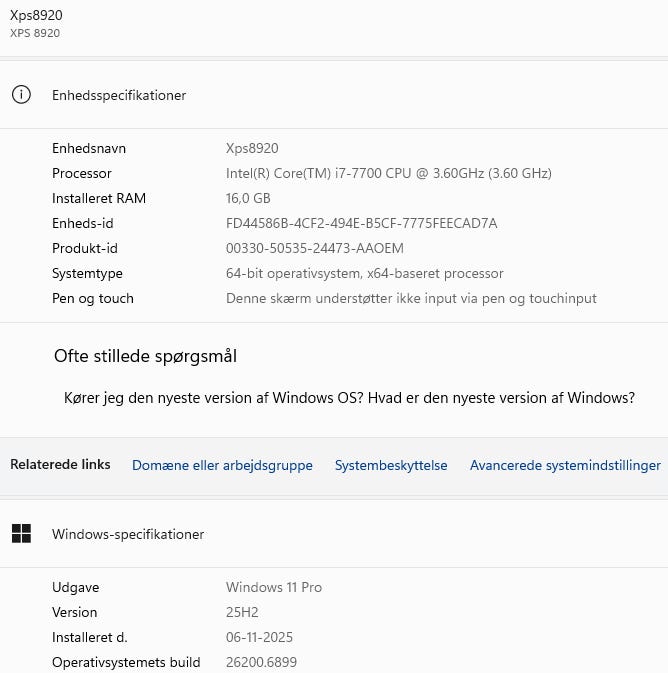
Task: Select the Enheds-id value starting with FD44586B
Action: tap(361, 223)
